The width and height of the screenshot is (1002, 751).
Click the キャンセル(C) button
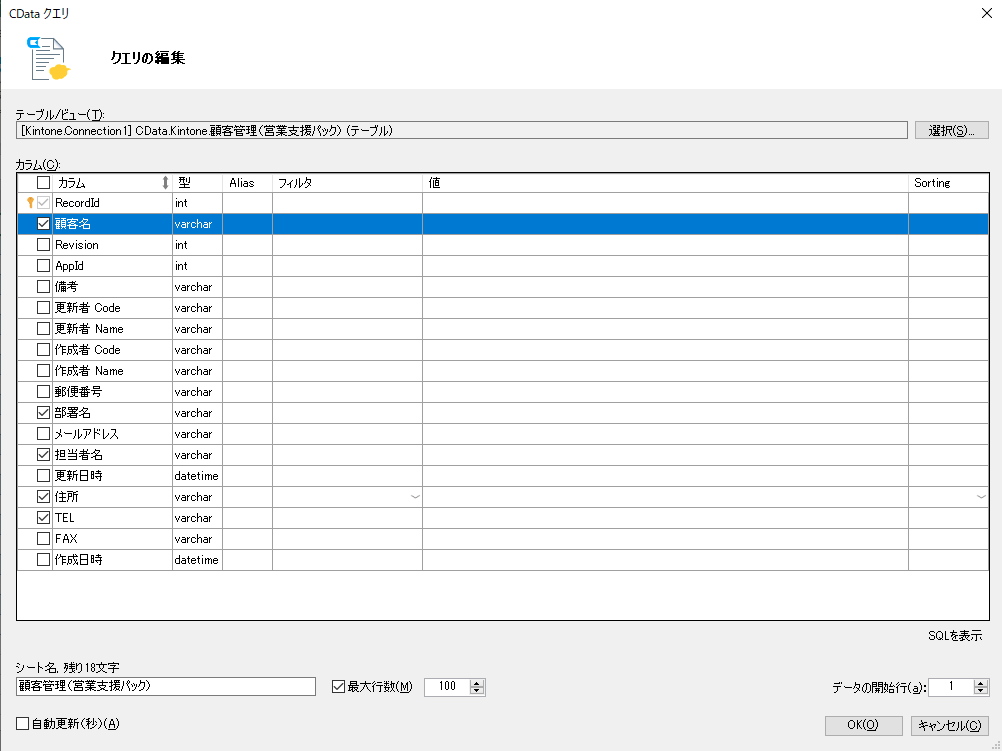click(950, 725)
